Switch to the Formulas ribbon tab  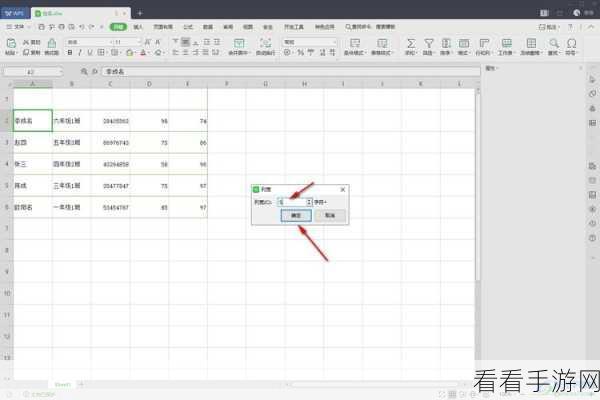188,27
